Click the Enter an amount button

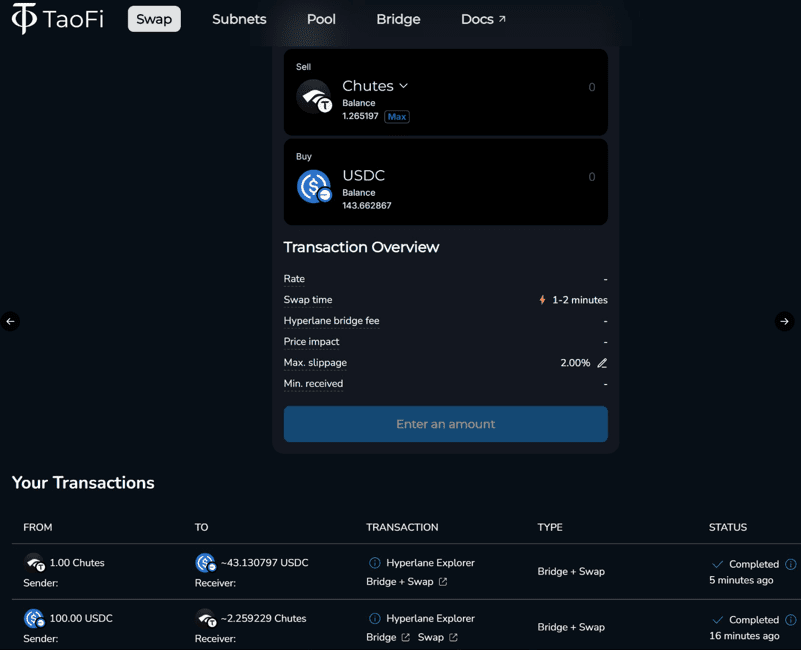[x=445, y=424]
